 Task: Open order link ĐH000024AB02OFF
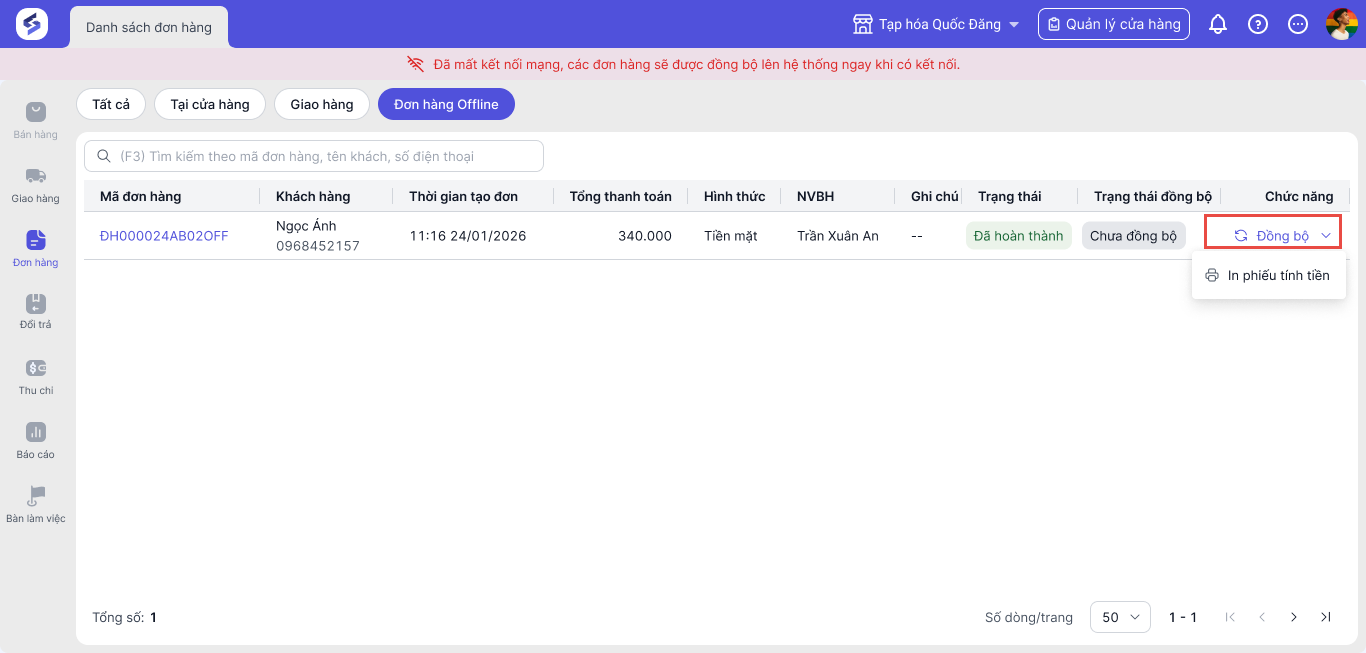click(x=164, y=236)
